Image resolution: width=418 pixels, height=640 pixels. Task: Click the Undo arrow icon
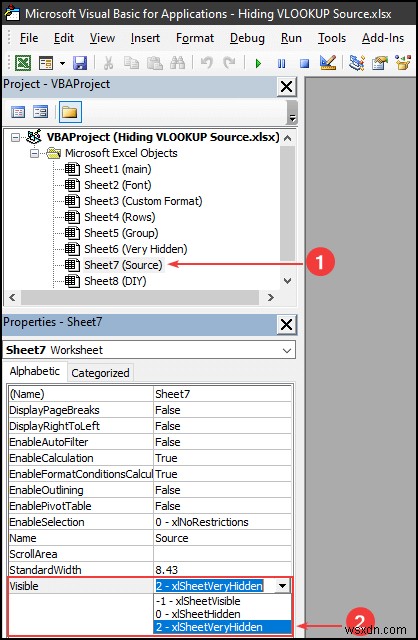click(x=206, y=63)
